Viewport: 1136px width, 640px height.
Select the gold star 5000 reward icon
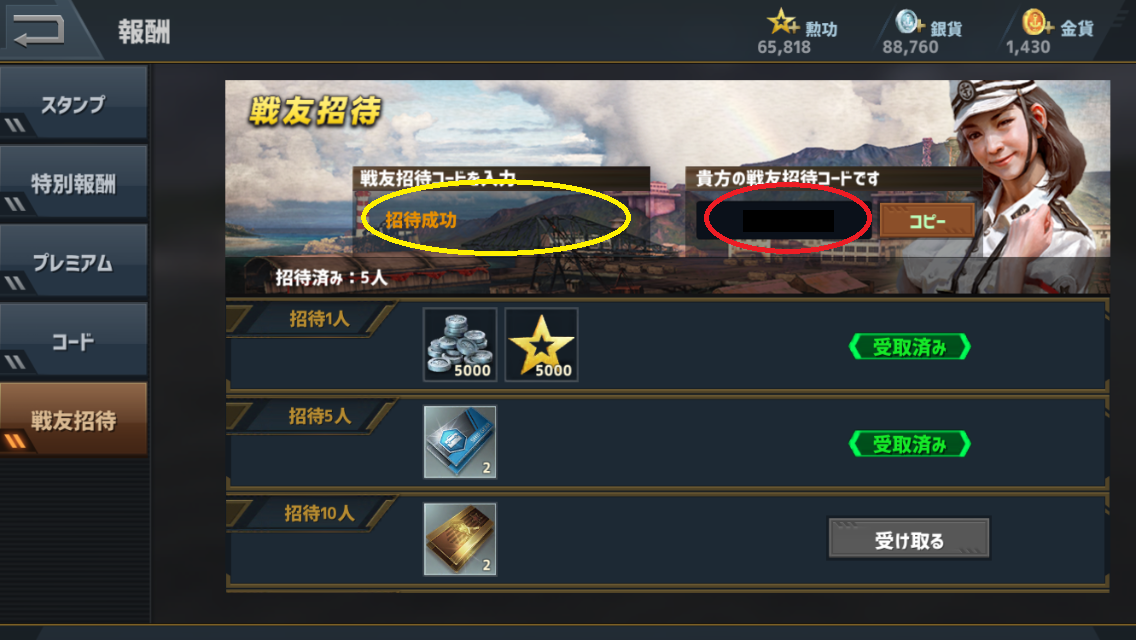coord(541,344)
